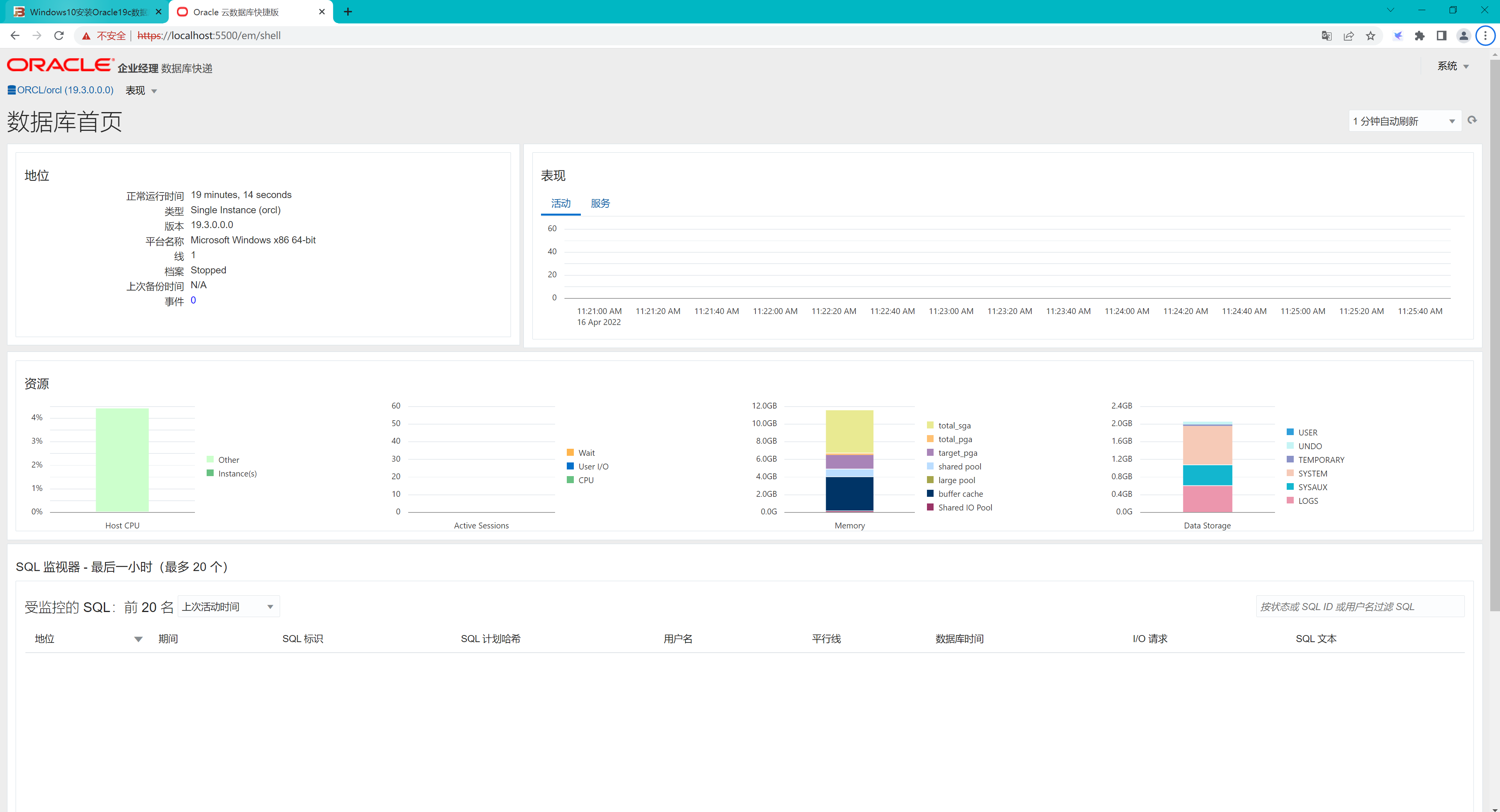Toggle the SYSAUX legend item in Data Storage

[x=1312, y=487]
